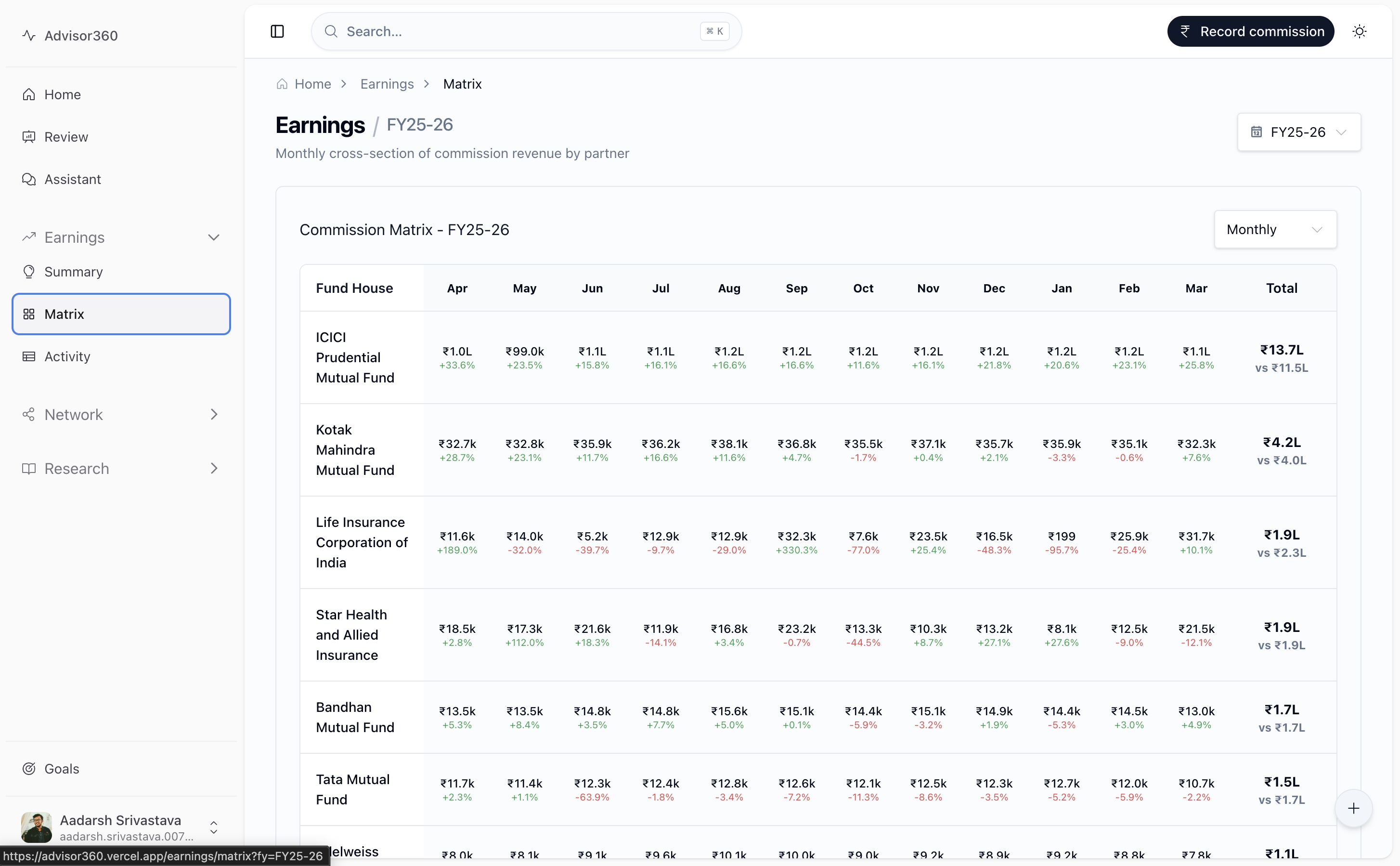This screenshot has width=1400, height=866.
Task: Click the Matrix grid icon
Action: (28, 314)
